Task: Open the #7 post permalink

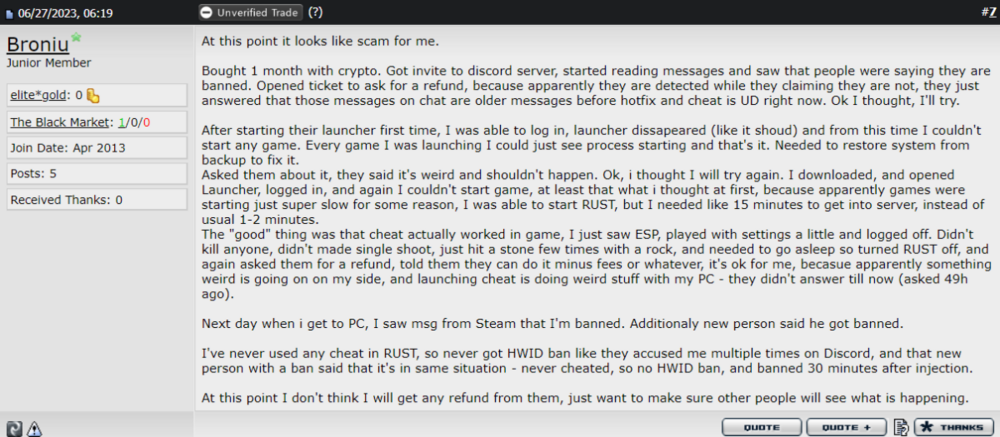Action: (x=989, y=13)
